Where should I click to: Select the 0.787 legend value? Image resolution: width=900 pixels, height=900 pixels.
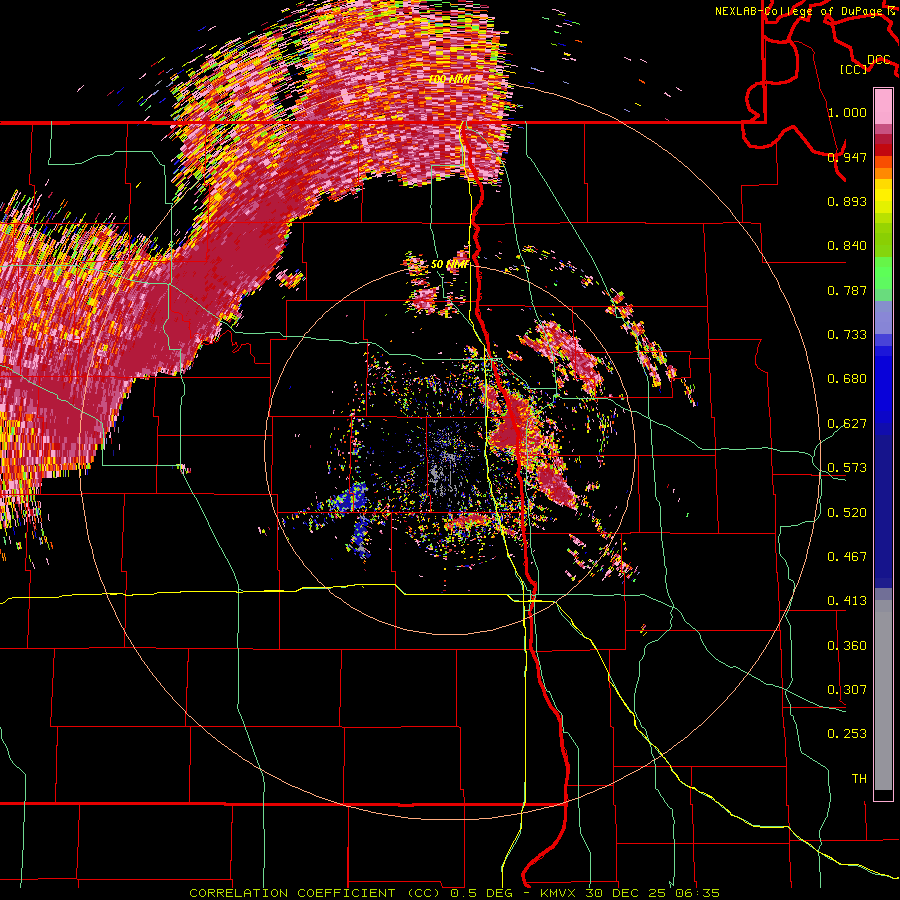point(847,290)
